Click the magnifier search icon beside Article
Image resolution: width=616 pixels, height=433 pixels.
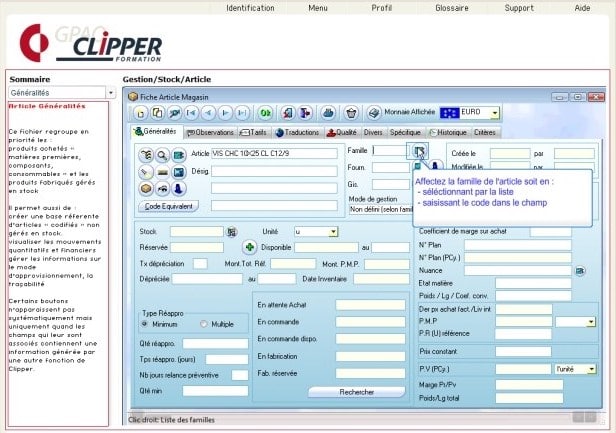tap(162, 155)
